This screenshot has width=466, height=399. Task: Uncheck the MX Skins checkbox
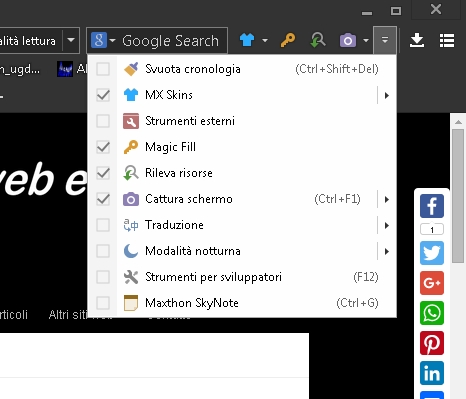(x=103, y=95)
